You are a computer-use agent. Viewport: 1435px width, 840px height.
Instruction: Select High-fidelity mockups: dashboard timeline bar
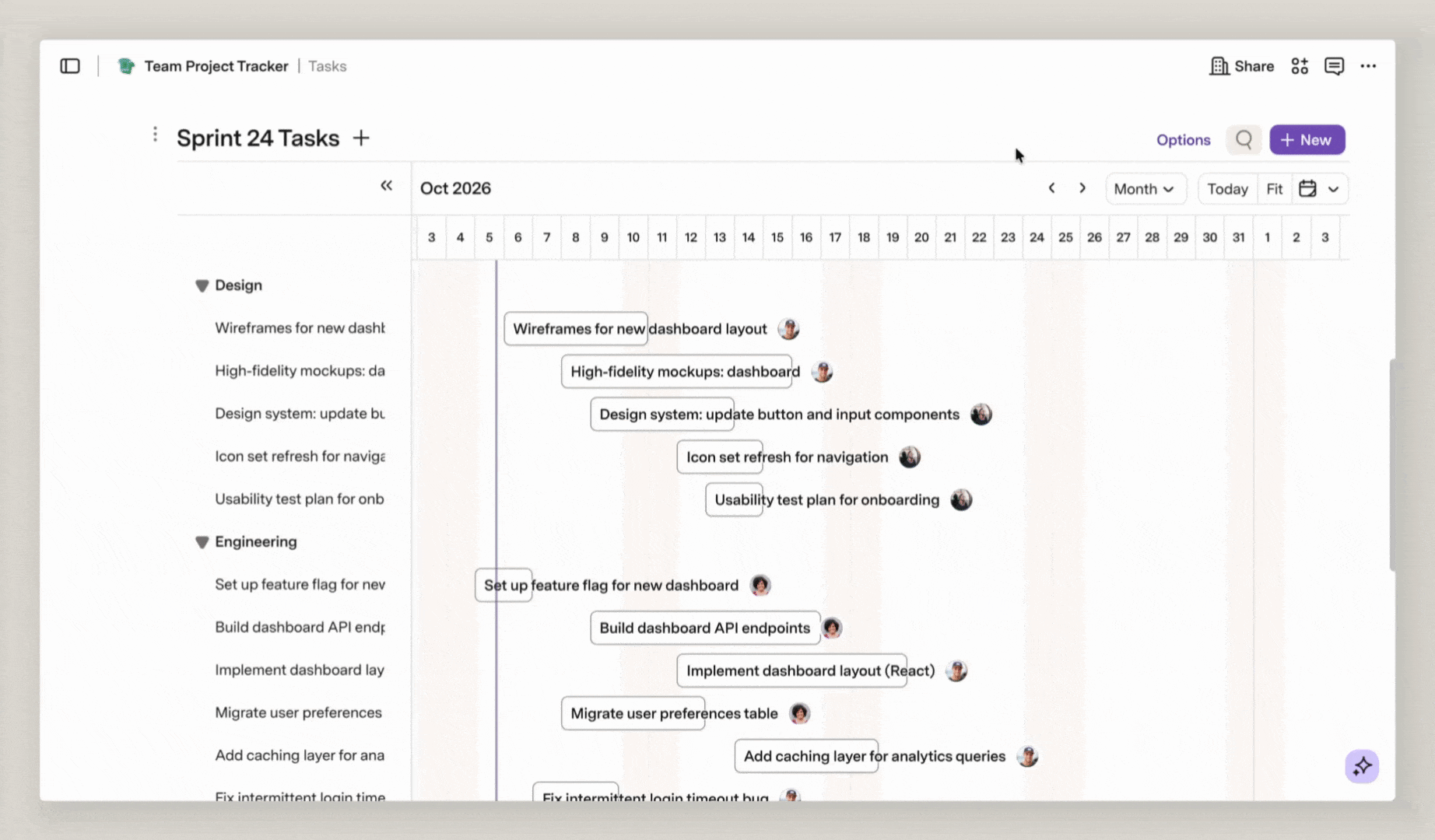coord(676,372)
